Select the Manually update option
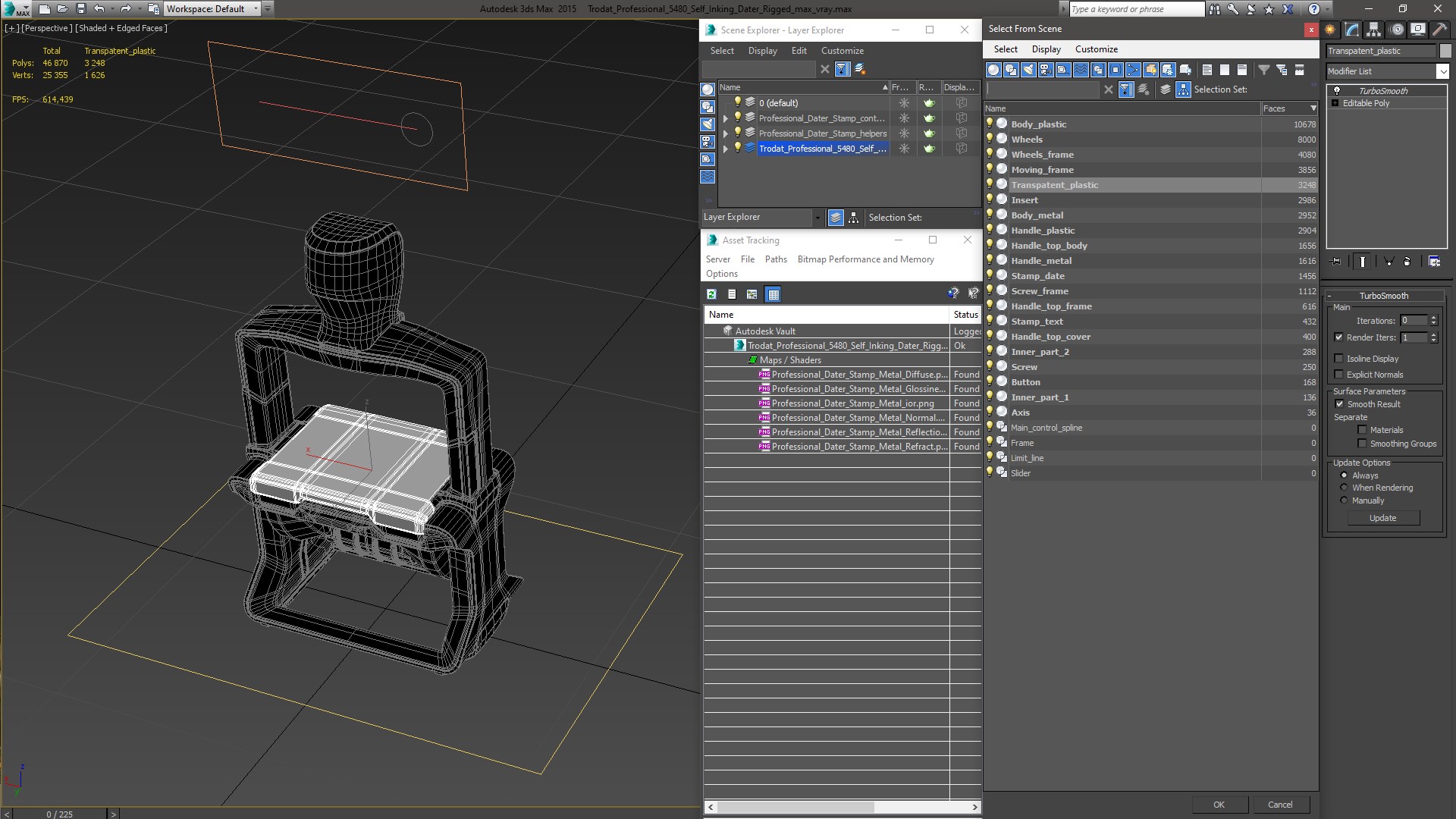Screen dimensions: 1456x819 click(x=1344, y=500)
